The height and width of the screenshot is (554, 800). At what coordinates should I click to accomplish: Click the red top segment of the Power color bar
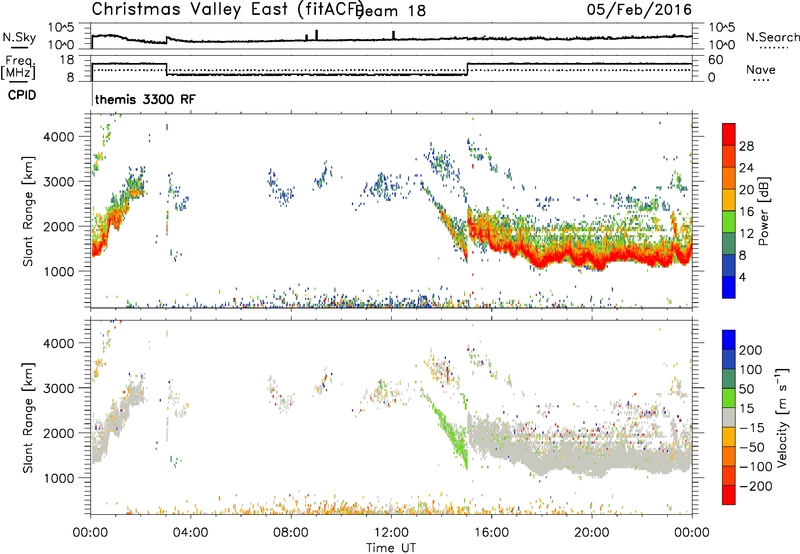click(x=729, y=134)
